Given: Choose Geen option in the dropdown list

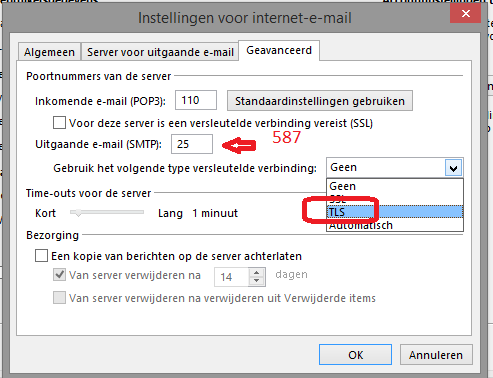Looking at the screenshot, I should point(395,186).
